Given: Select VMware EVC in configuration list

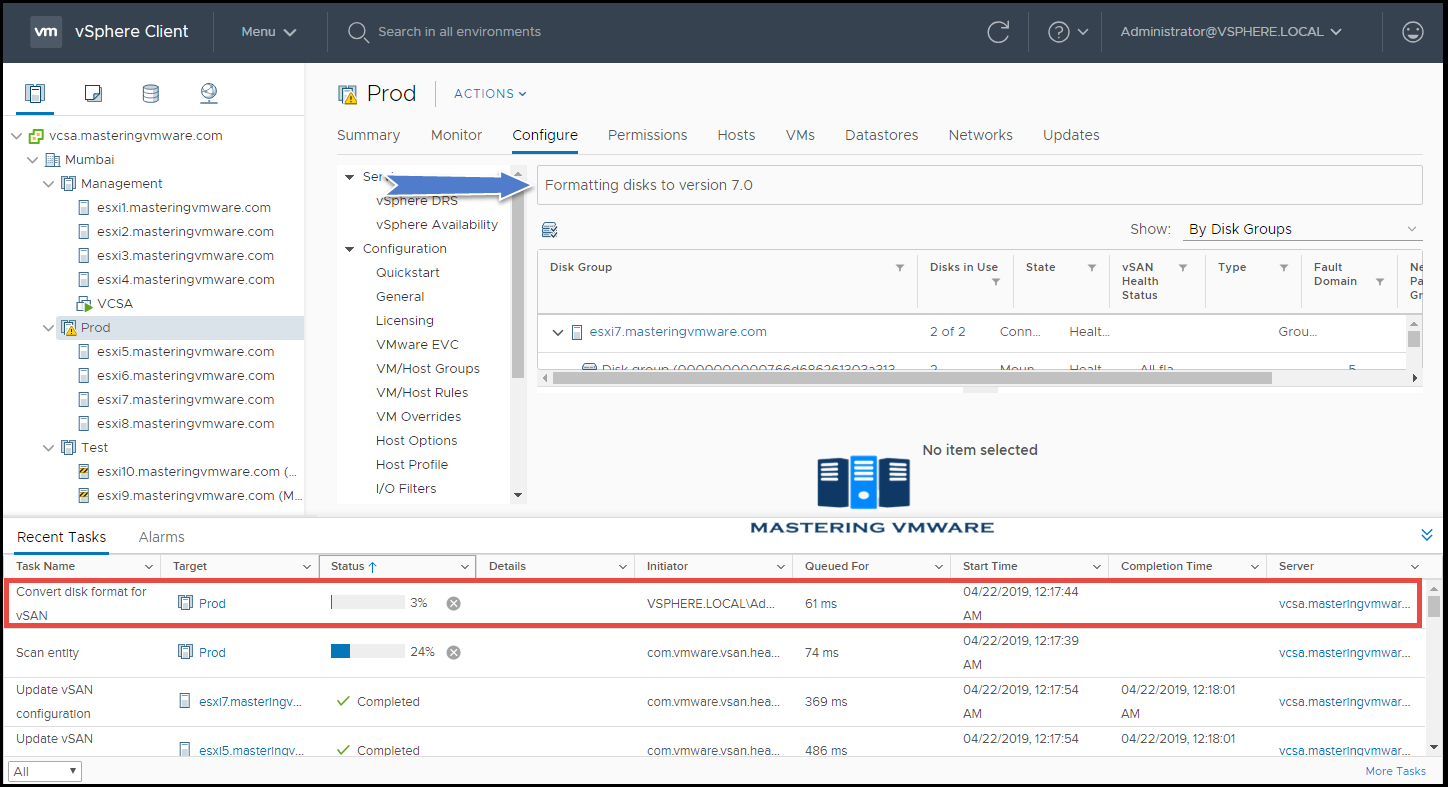Looking at the screenshot, I should 418,345.
